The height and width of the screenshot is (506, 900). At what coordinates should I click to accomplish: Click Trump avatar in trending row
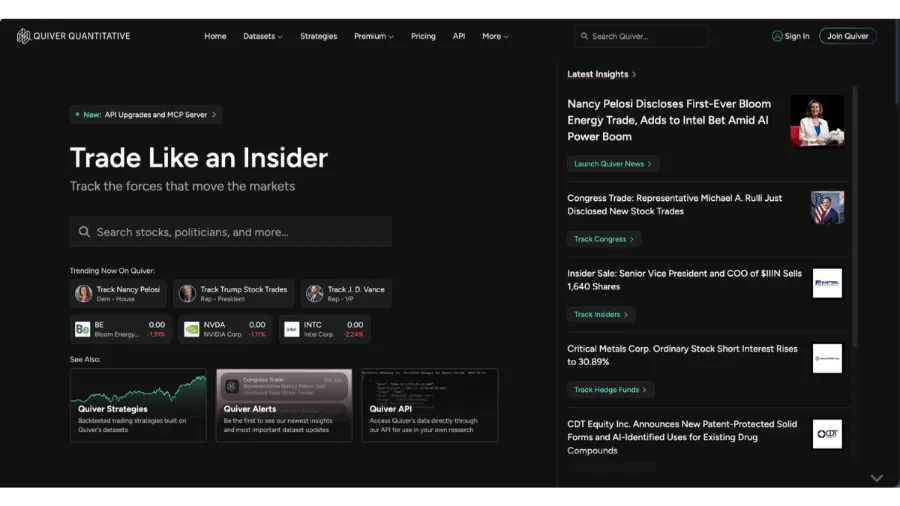pos(187,294)
